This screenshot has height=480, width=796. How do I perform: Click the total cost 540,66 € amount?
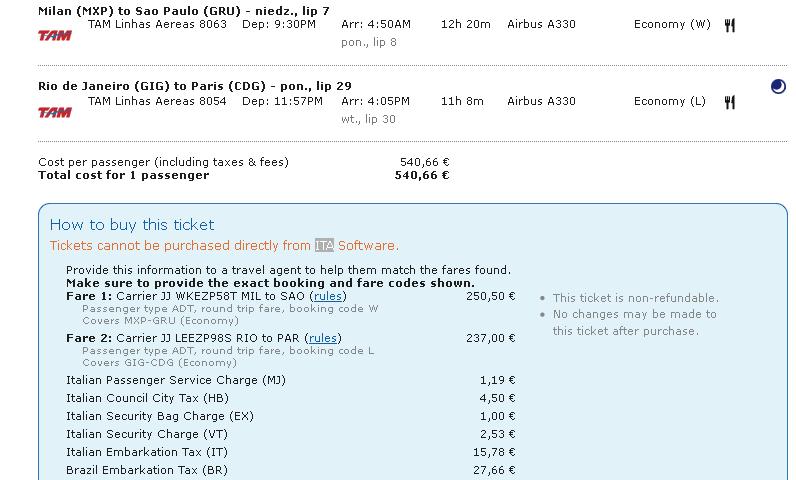[x=422, y=175]
